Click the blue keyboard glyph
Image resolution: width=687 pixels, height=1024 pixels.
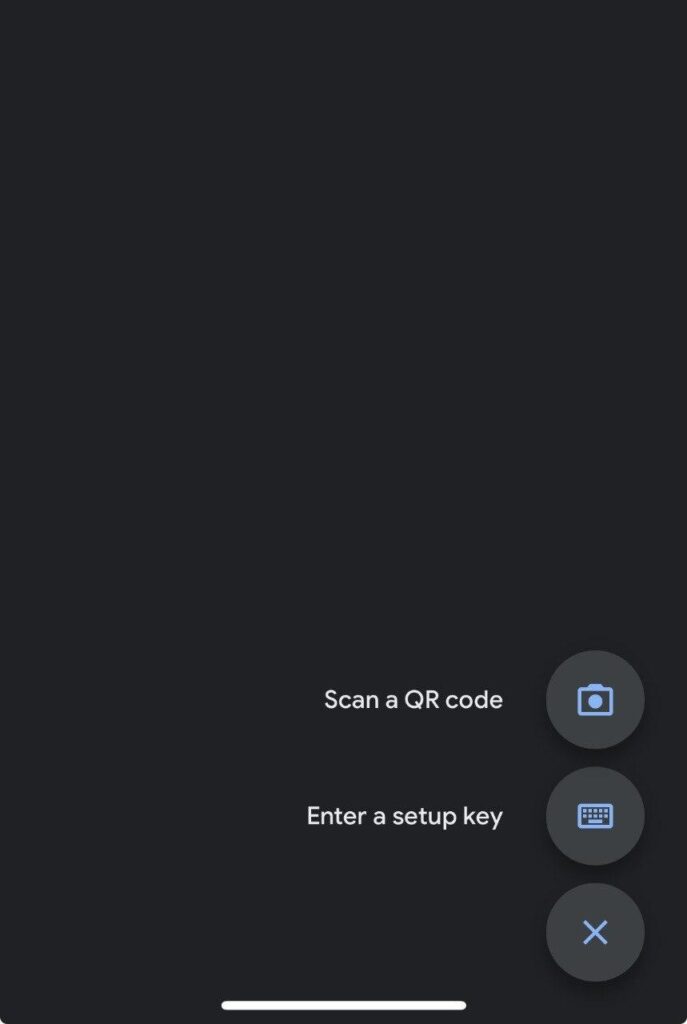coord(595,816)
